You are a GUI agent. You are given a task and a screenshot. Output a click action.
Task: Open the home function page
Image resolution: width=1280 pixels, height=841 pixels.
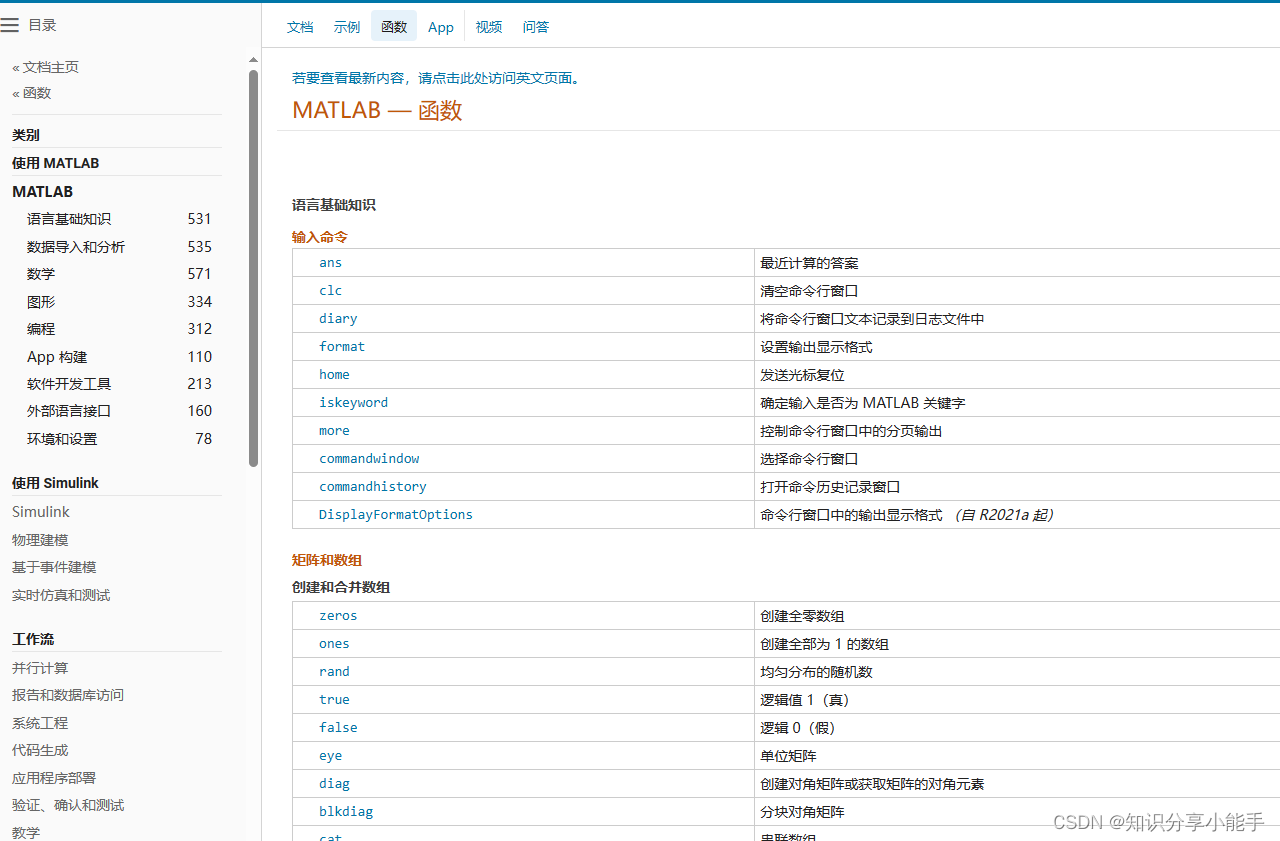coord(334,375)
